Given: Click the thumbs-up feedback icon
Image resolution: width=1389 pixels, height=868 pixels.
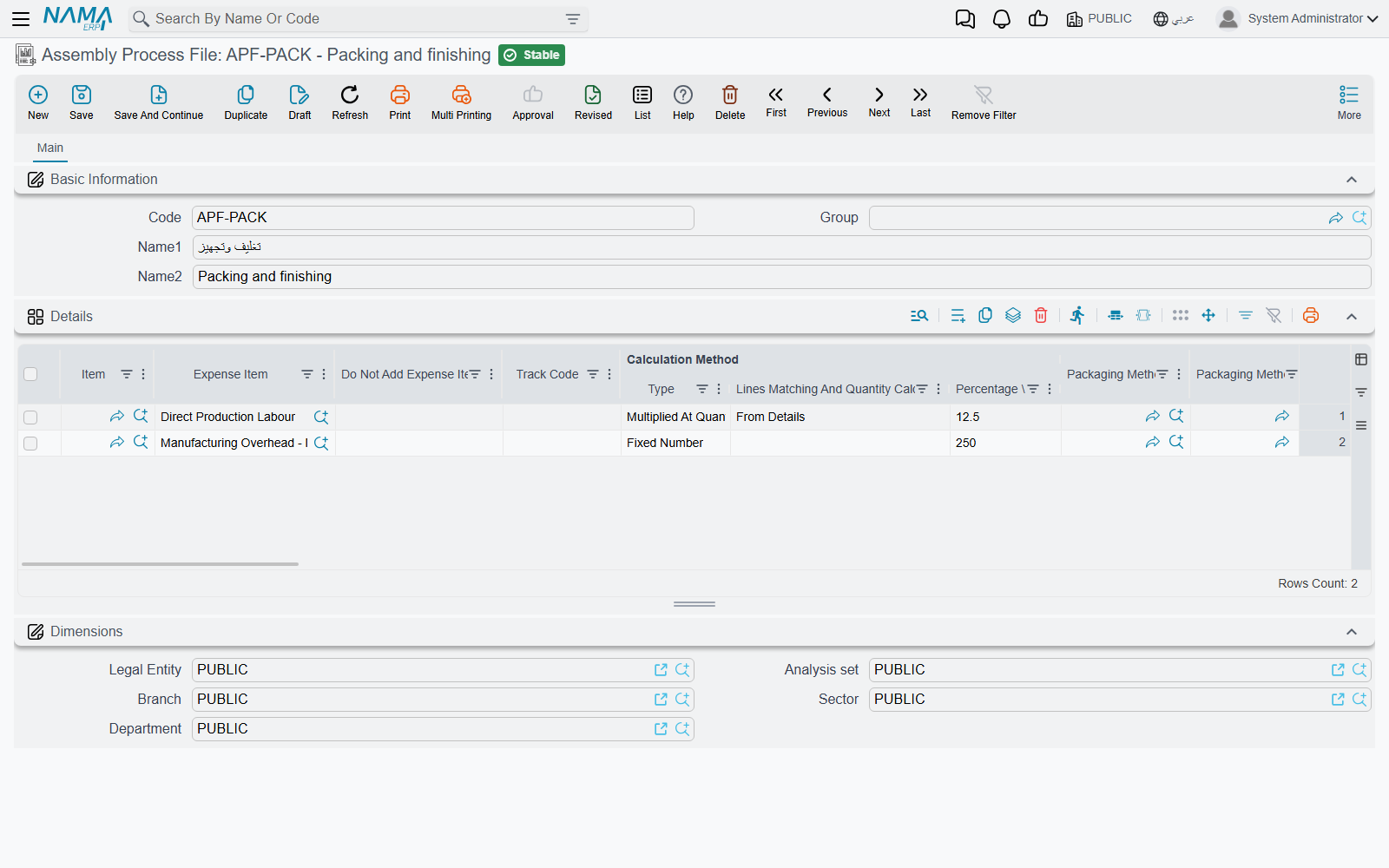Looking at the screenshot, I should [x=1038, y=19].
